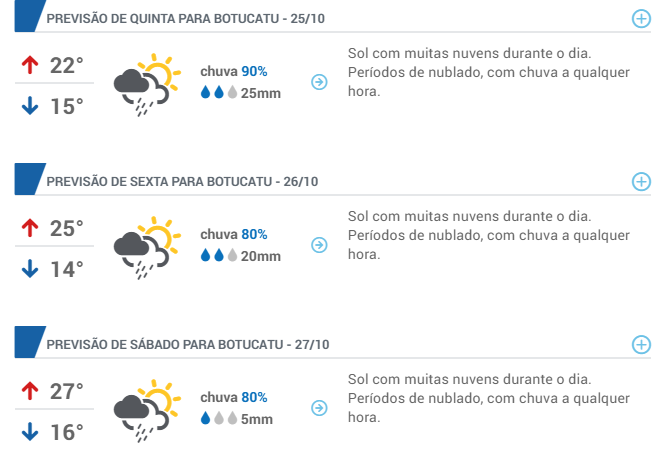Expand Thursday 25/10 forecast with plus icon
The width and height of the screenshot is (670, 473).
click(641, 19)
